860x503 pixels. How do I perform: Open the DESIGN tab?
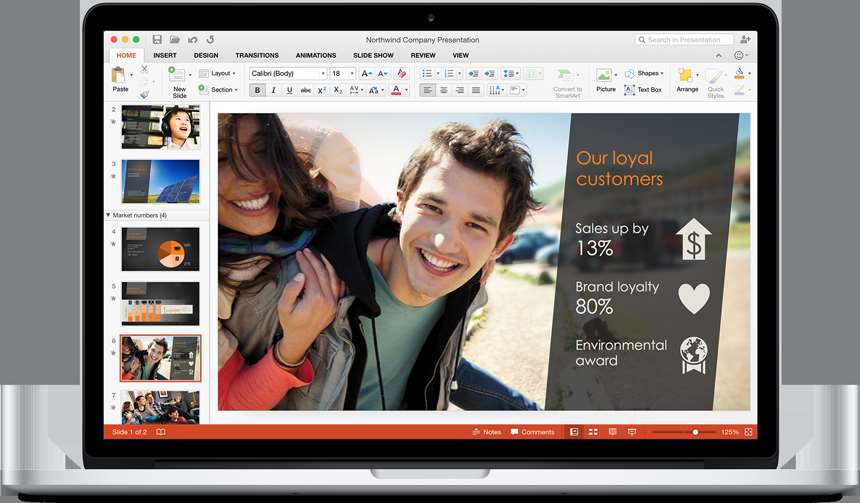[206, 55]
